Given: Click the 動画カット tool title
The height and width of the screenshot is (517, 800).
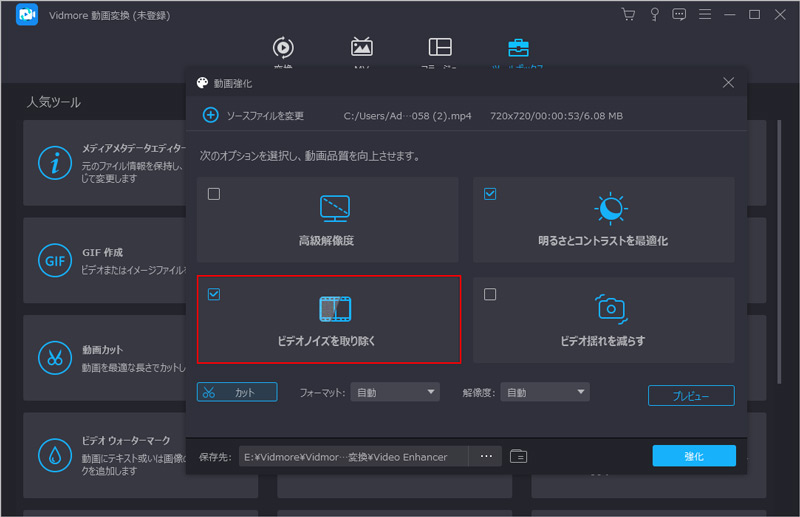Looking at the screenshot, I should pos(103,350).
